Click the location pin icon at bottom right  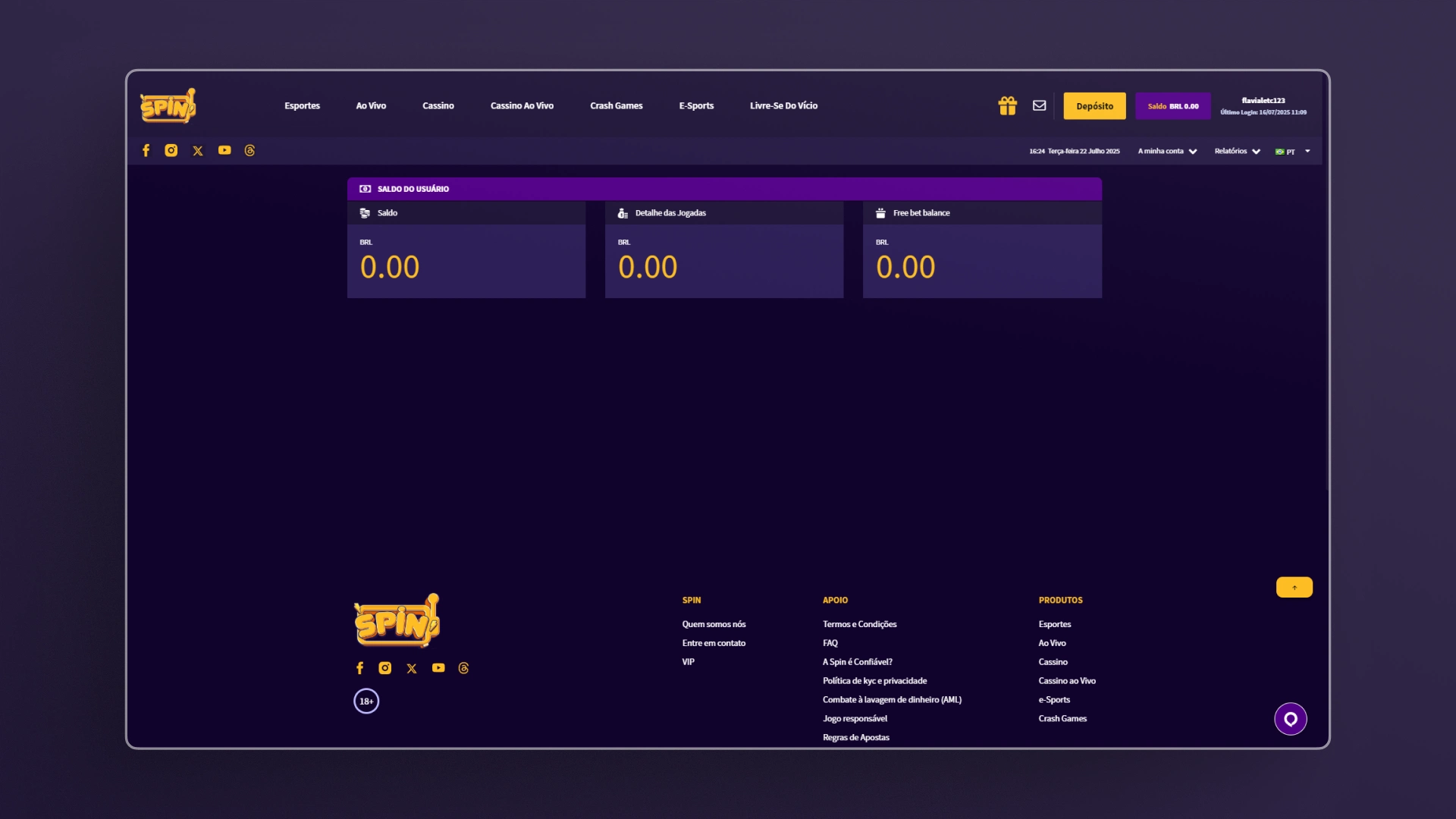(x=1291, y=719)
